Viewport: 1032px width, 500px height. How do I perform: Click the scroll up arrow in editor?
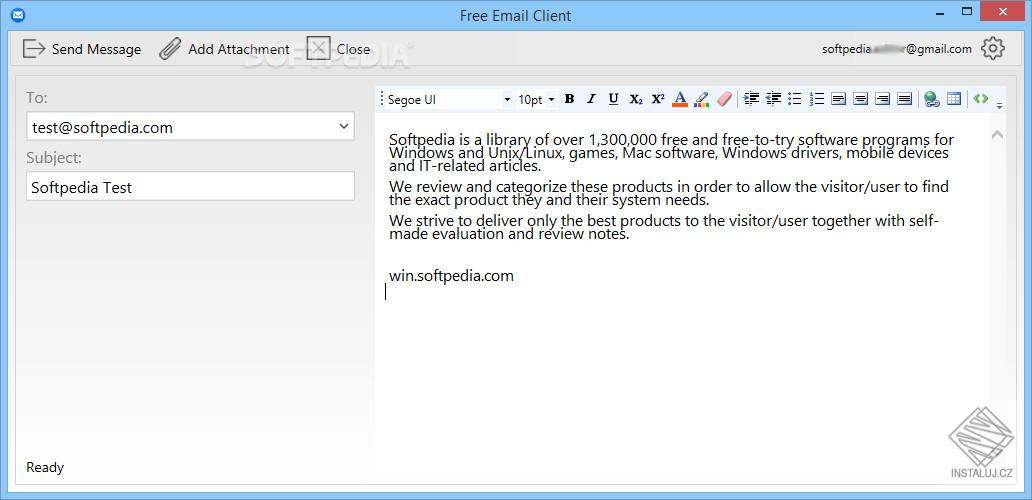(x=997, y=135)
